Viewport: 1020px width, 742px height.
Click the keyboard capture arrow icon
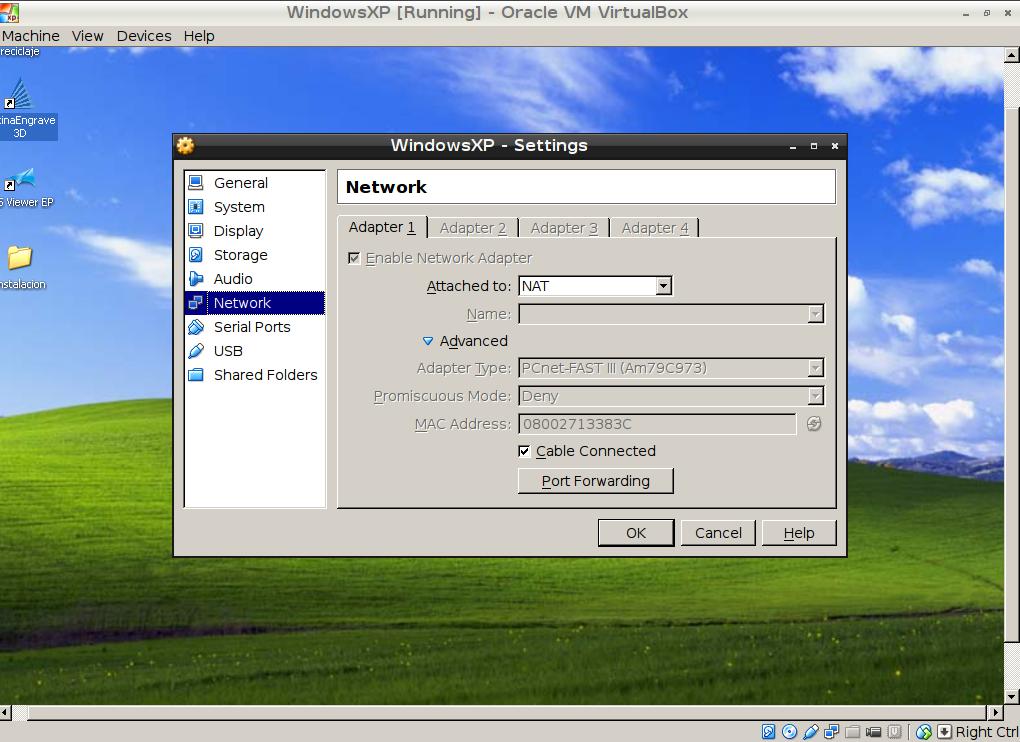click(x=944, y=732)
